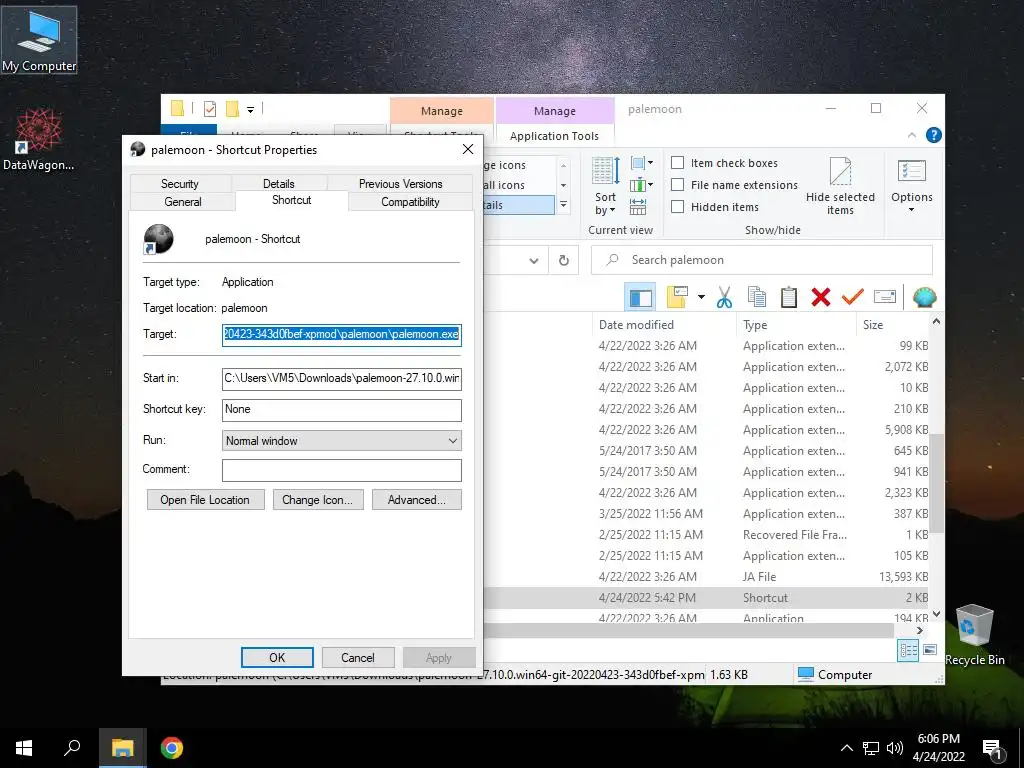This screenshot has width=1024, height=768.
Task: Toggle the navigation pane toolbar icon
Action: [640, 297]
